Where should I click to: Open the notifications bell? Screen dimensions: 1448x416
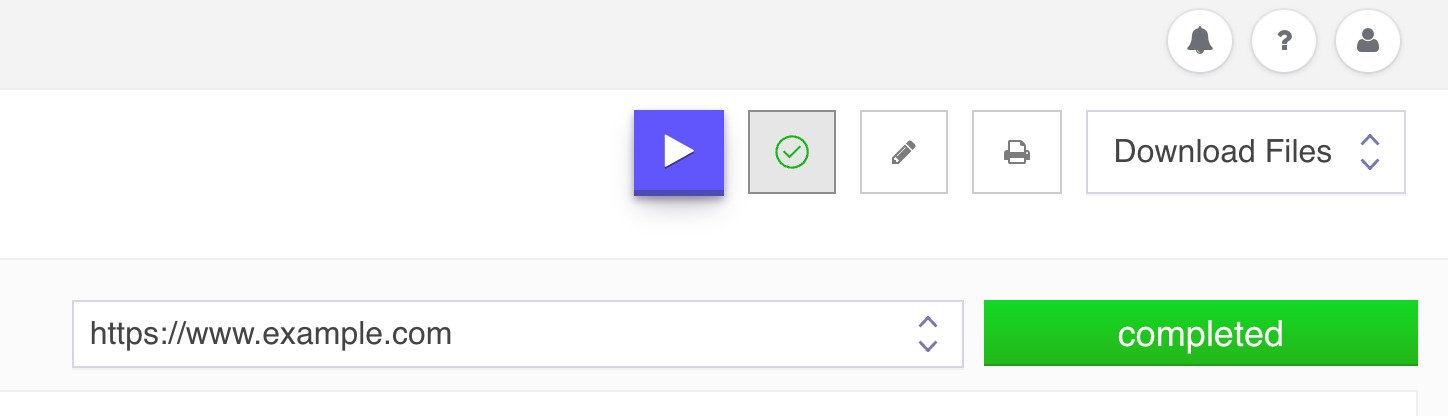(x=1200, y=41)
